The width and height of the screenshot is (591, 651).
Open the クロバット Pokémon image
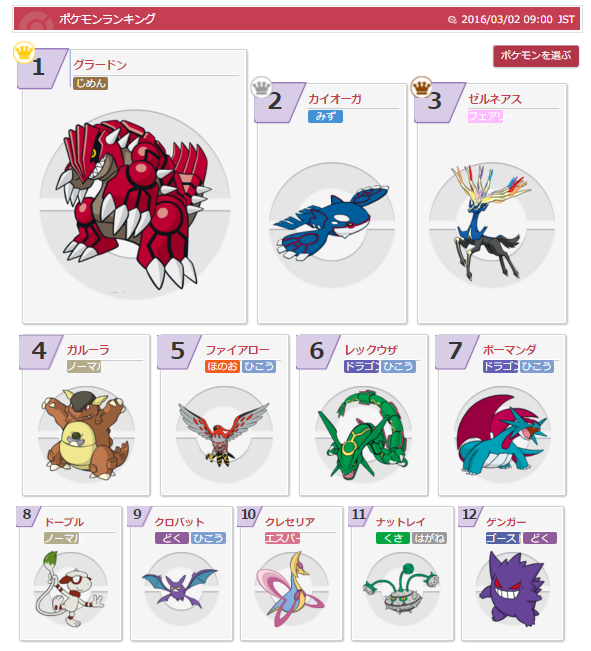(x=180, y=590)
